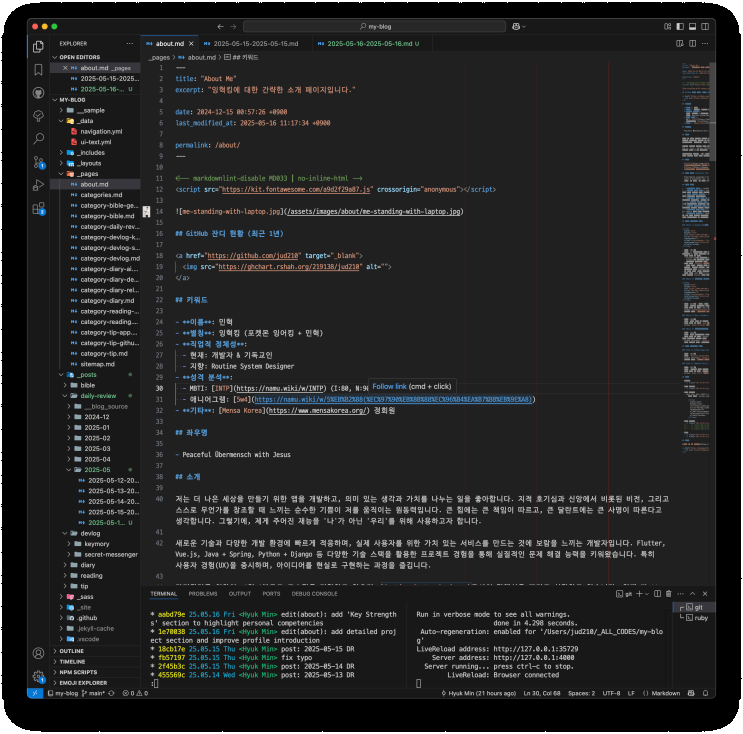Open the Extensions view with badge 2

(x=38, y=208)
